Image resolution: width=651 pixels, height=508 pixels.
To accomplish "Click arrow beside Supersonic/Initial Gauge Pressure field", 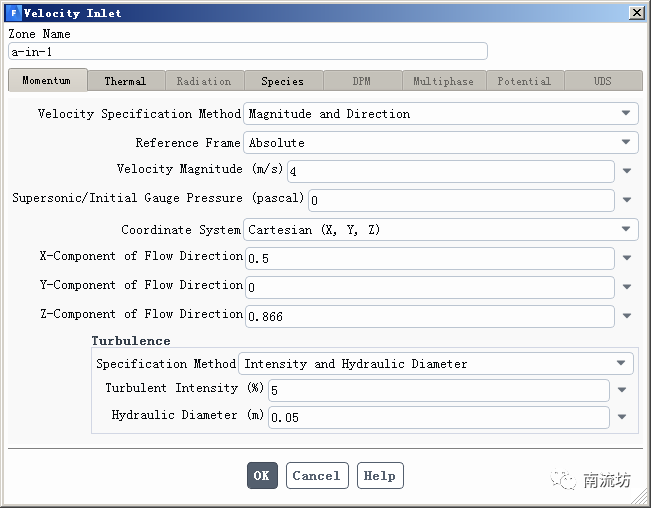I will pyautogui.click(x=627, y=201).
